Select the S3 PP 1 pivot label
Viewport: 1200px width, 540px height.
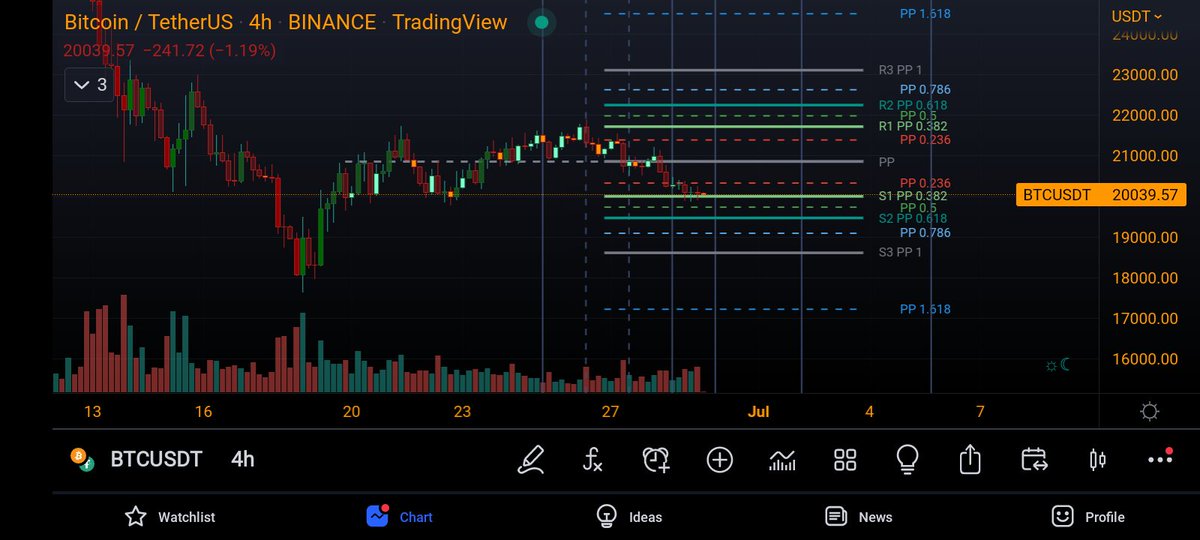[900, 253]
